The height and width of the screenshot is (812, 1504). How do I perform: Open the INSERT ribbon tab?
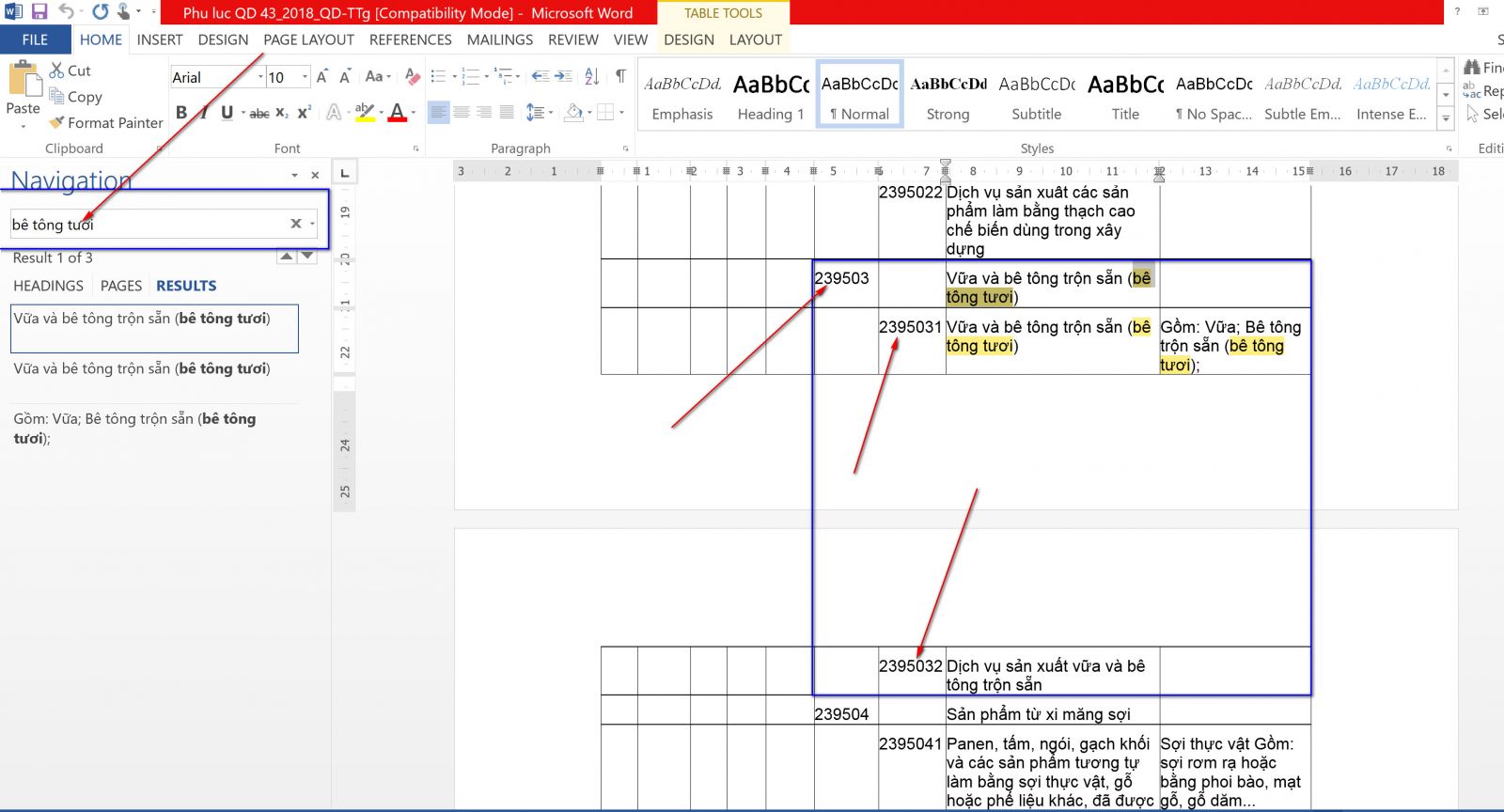[160, 39]
